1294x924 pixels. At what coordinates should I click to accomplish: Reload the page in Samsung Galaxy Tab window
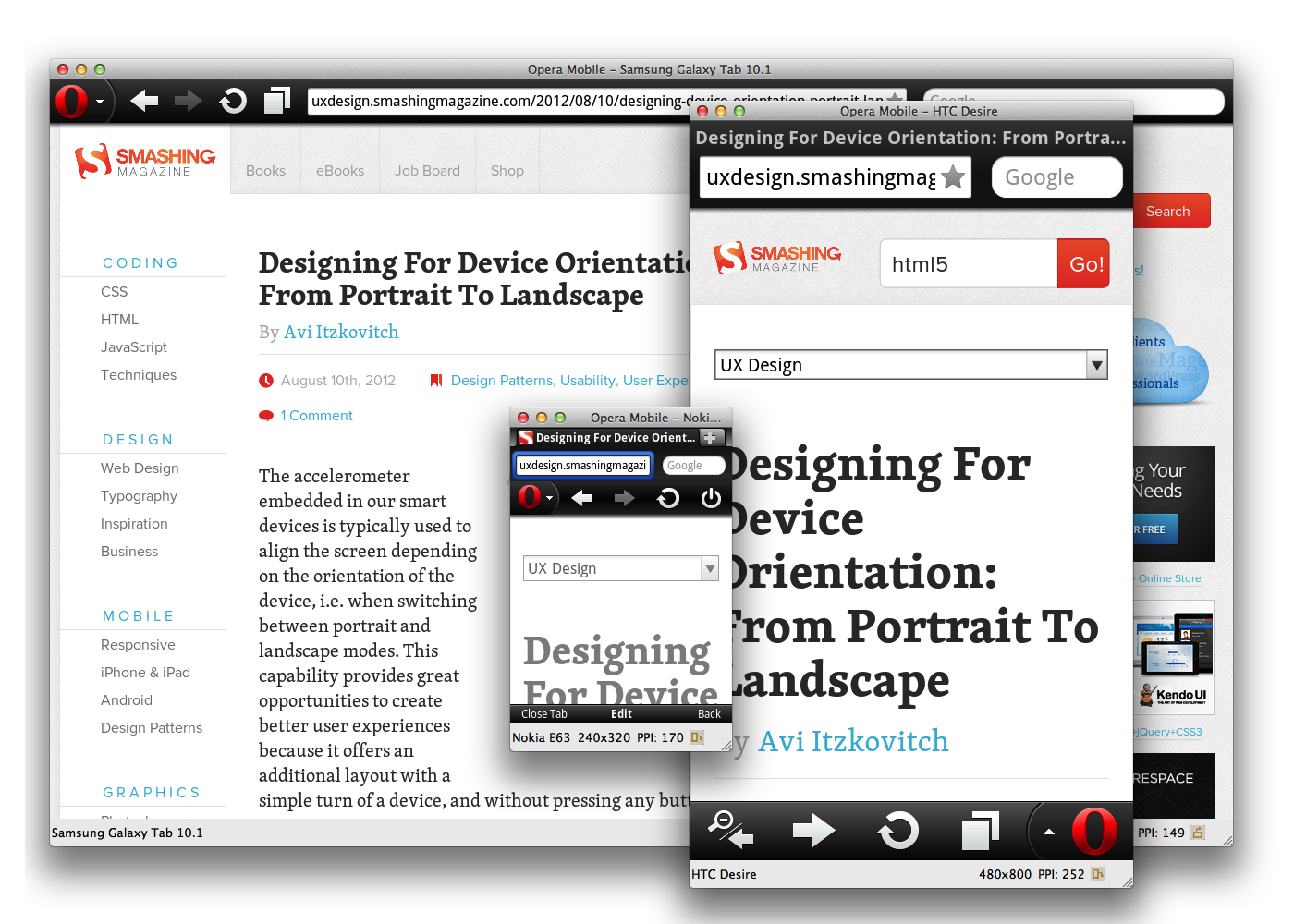(x=233, y=100)
